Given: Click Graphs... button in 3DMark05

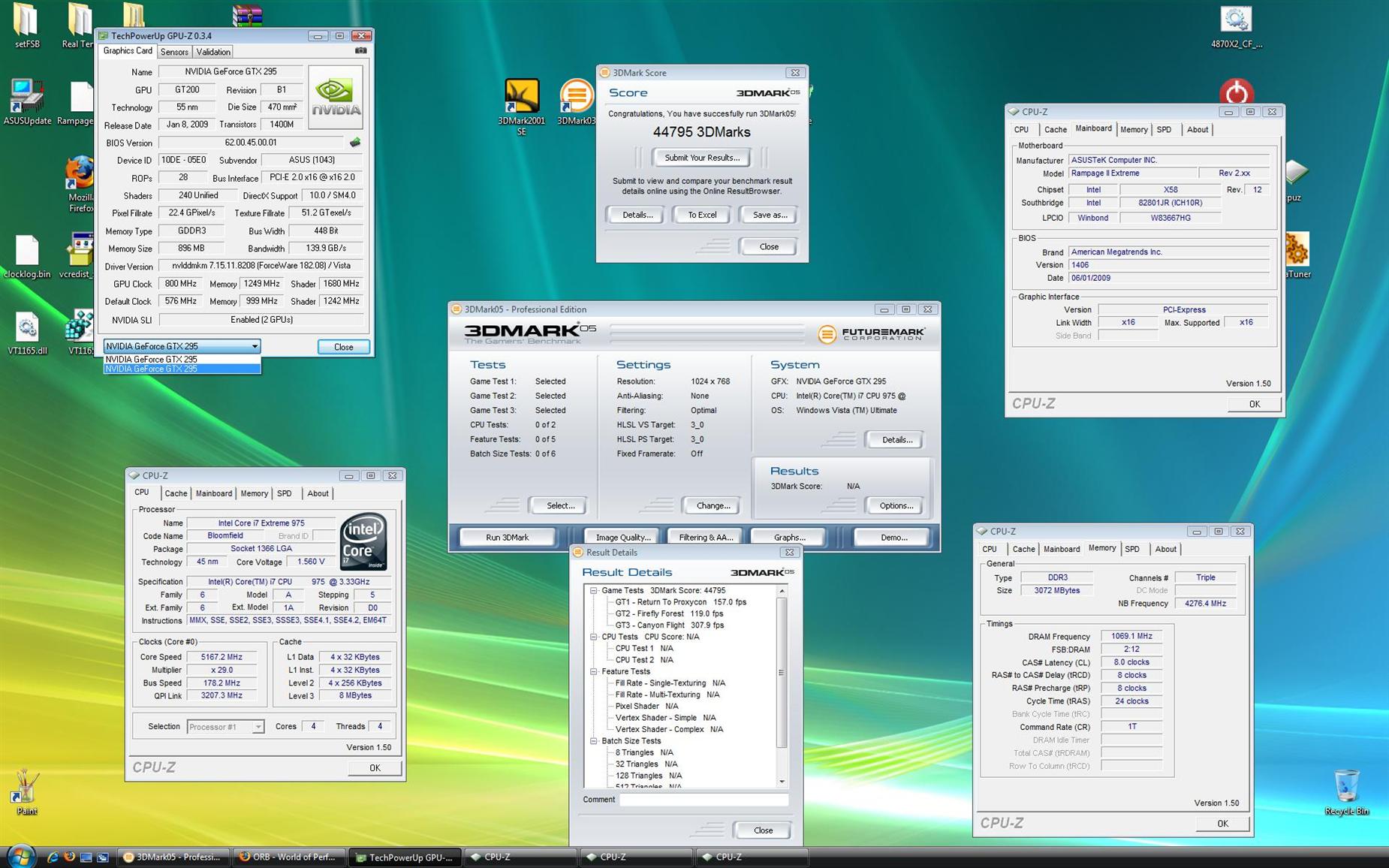Looking at the screenshot, I should [x=789, y=537].
